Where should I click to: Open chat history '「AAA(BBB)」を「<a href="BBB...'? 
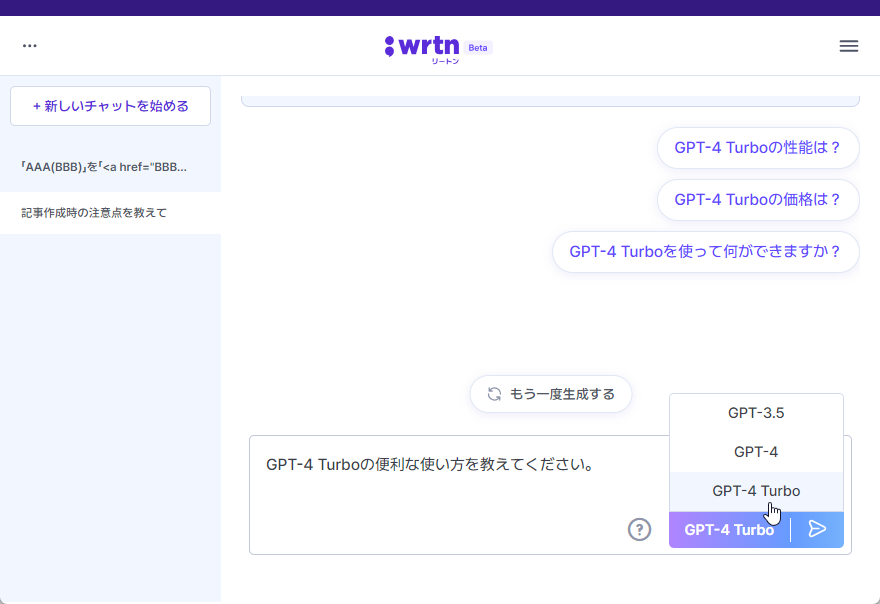point(111,167)
